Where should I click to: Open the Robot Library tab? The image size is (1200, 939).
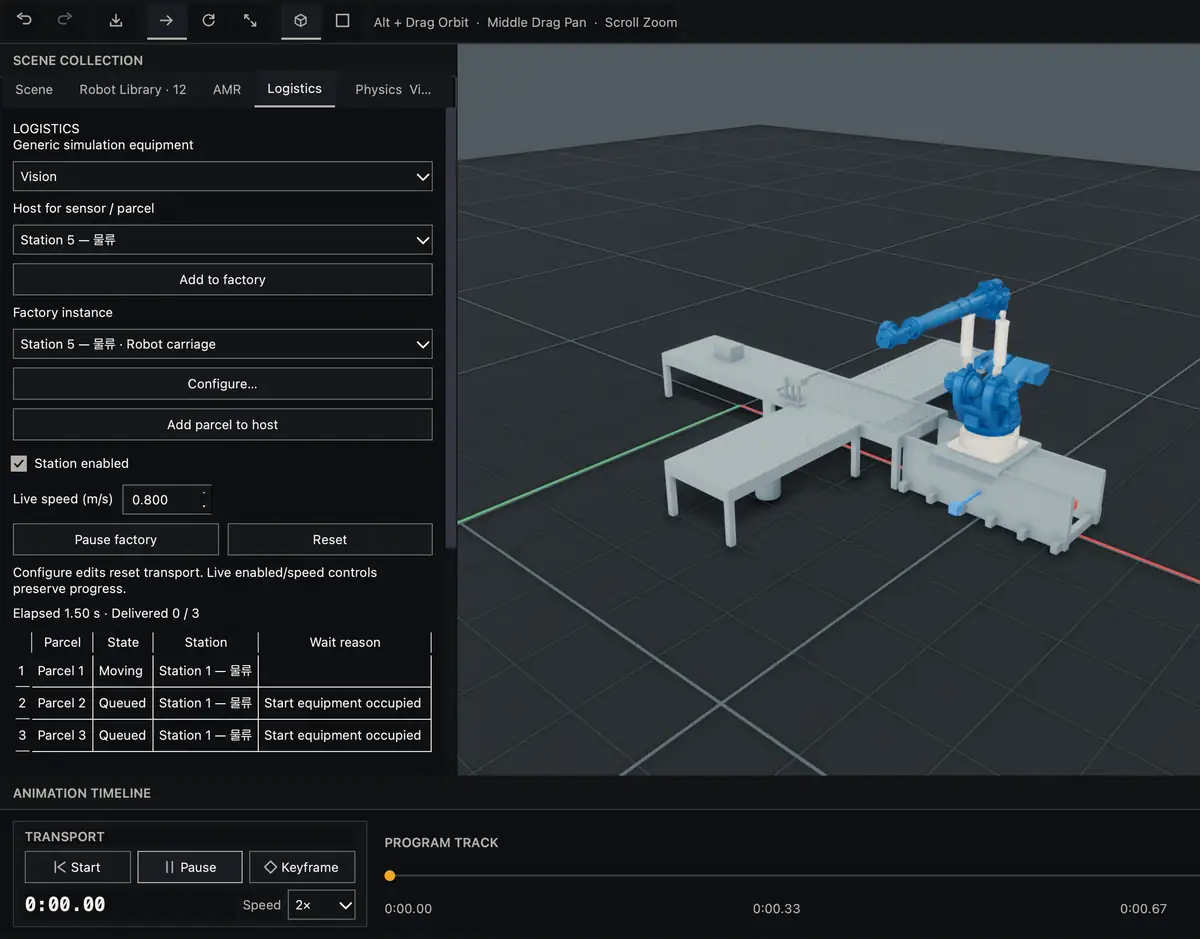click(x=133, y=89)
